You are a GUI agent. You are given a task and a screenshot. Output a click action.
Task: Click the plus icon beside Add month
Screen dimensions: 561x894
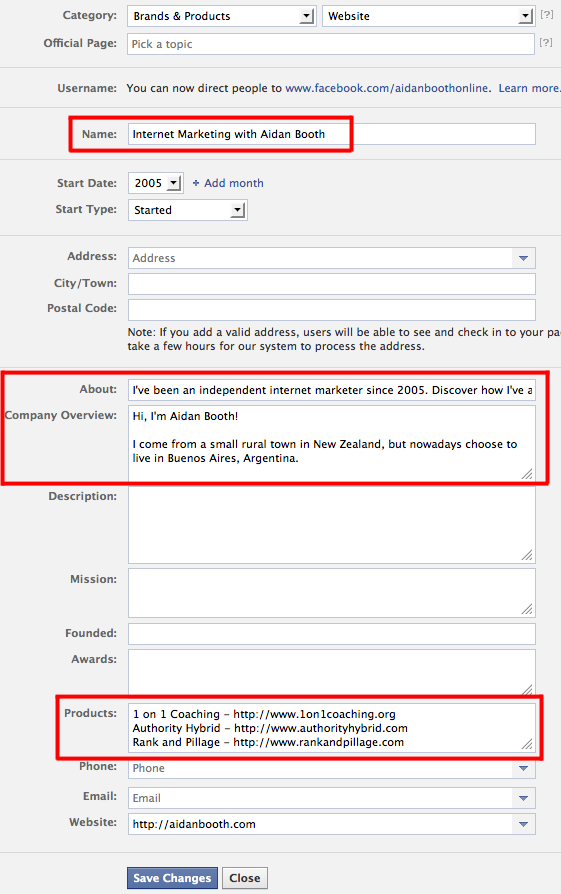coord(196,183)
